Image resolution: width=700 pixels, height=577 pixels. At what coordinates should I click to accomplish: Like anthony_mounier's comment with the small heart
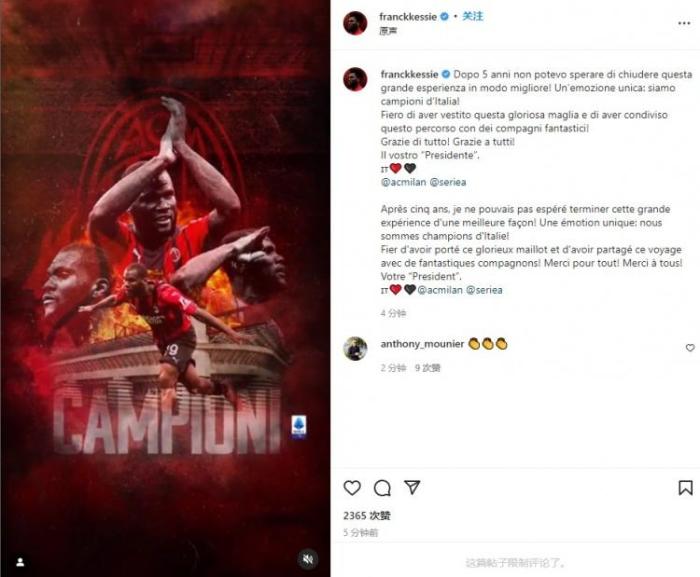point(690,347)
